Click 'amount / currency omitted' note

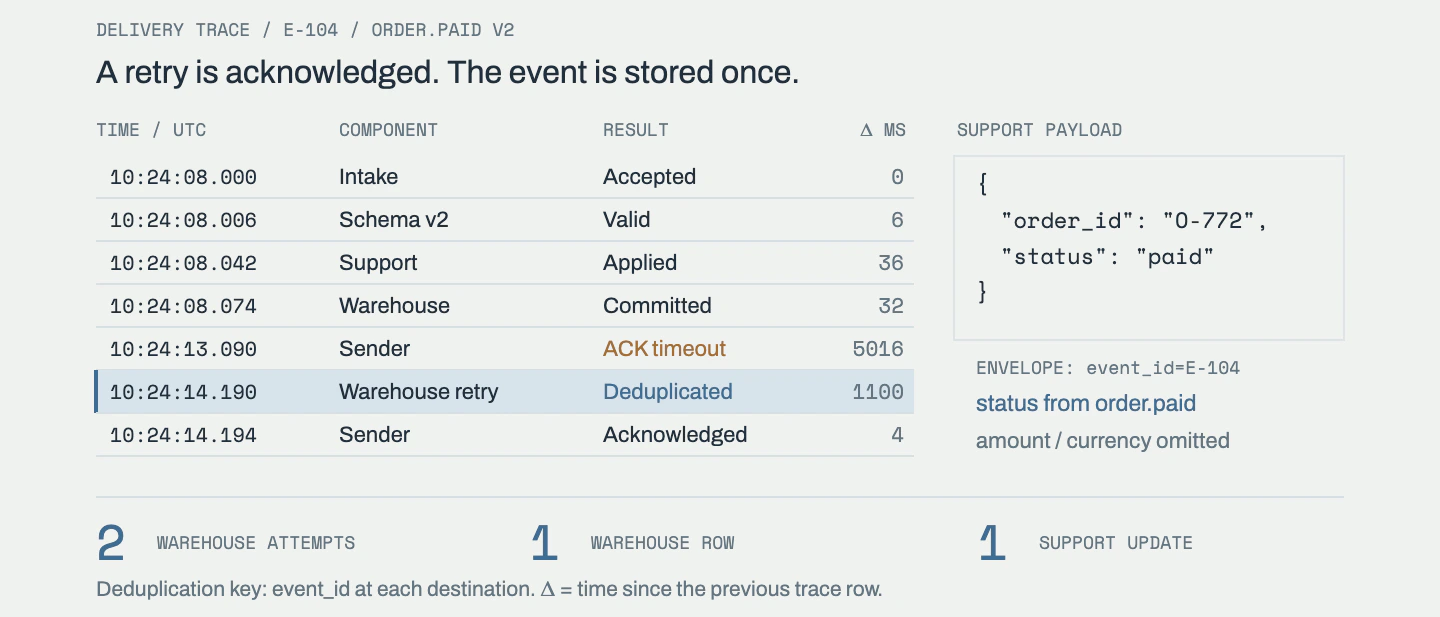point(1103,441)
